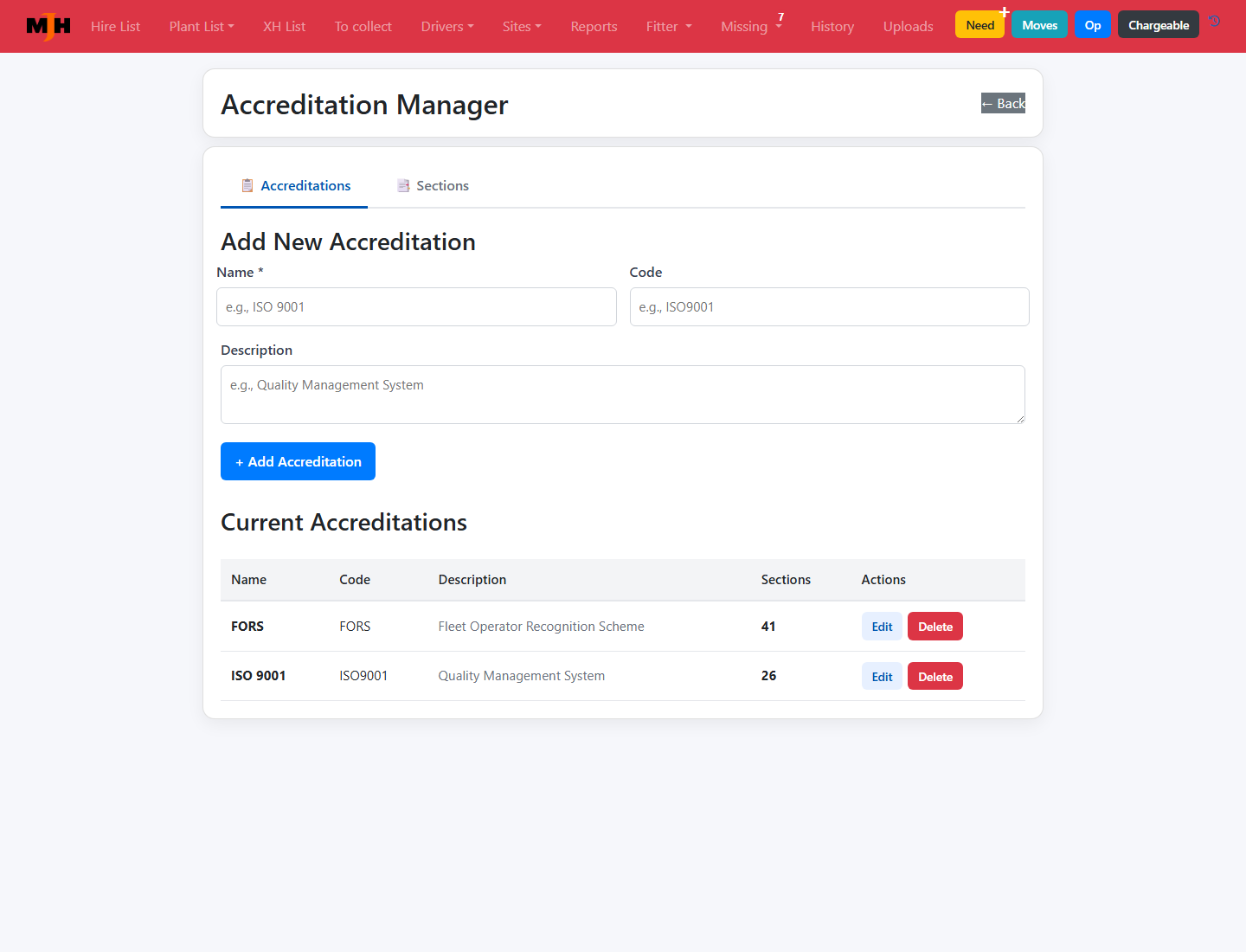Screen dimensions: 1246x952
Task: Click into the Description text area
Action: point(623,395)
